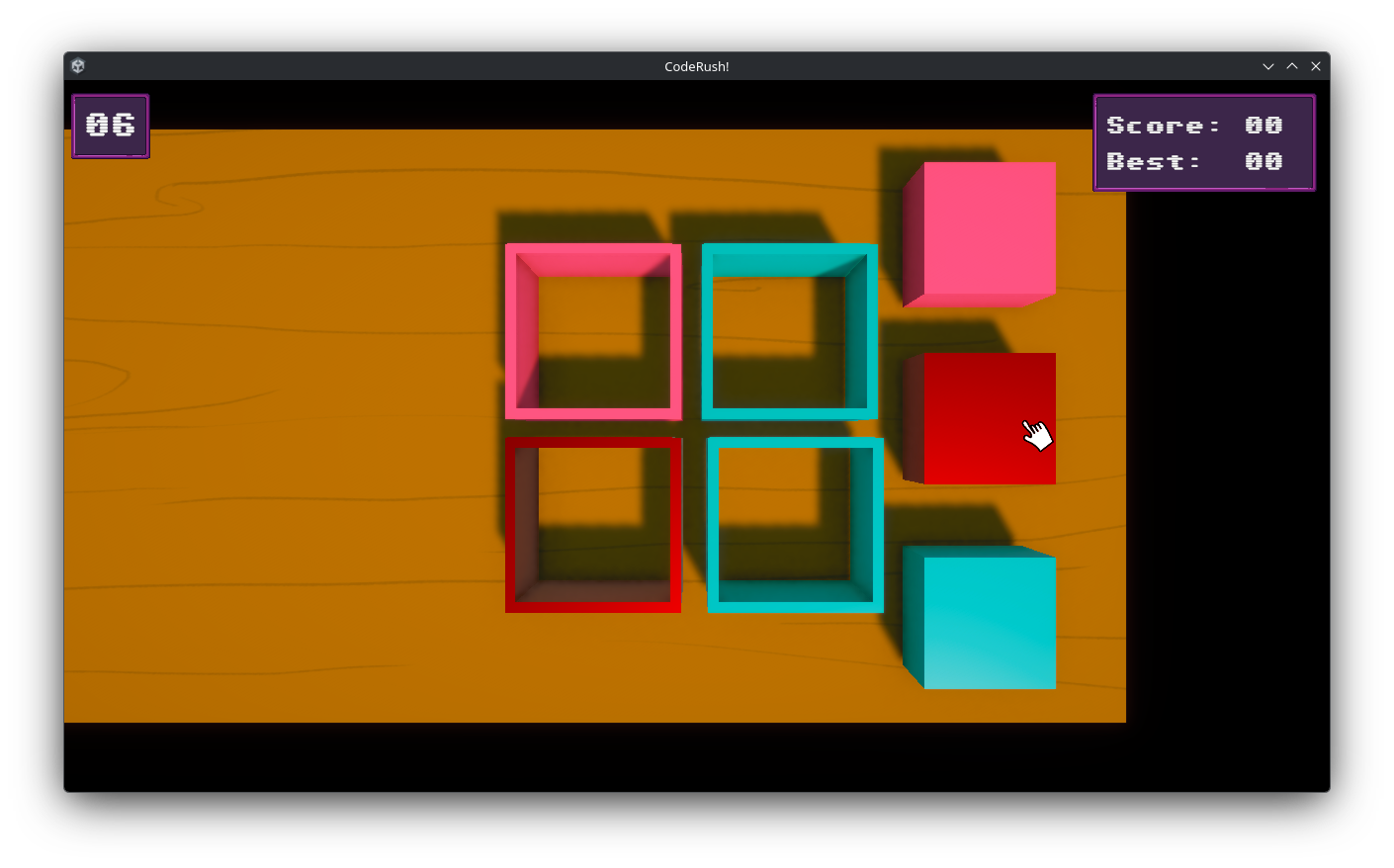Screen dimensions: 1394x868
Task: Click the CodeRush window icon in title bar
Action: click(x=78, y=66)
